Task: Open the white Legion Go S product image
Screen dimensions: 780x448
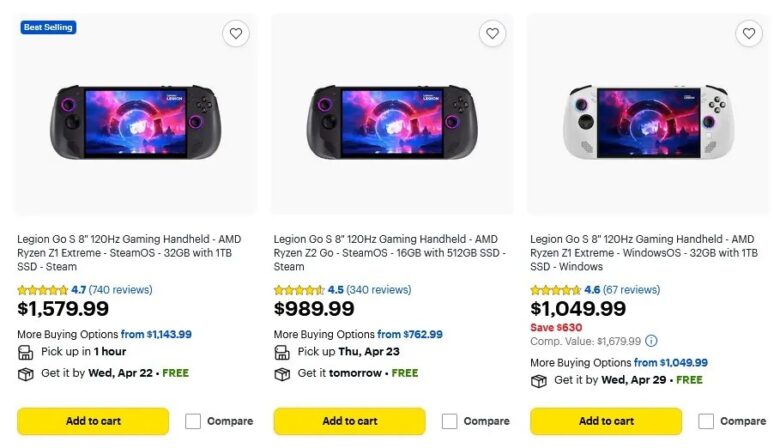Action: pyautogui.click(x=648, y=122)
